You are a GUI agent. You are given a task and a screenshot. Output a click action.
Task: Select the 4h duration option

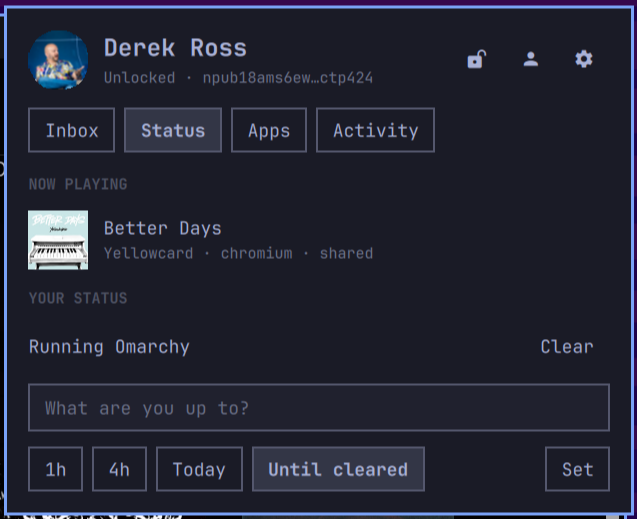tap(119, 469)
